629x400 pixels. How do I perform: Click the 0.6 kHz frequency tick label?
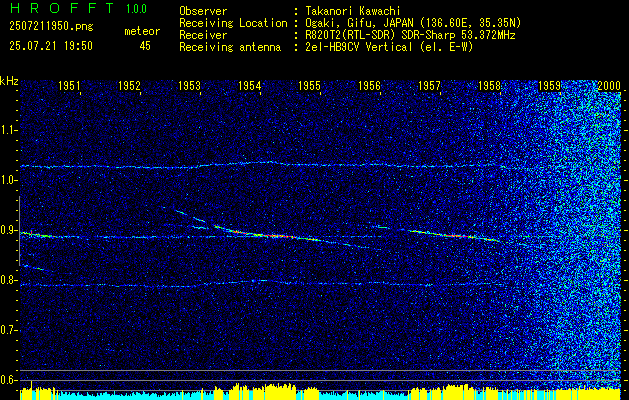click(7, 380)
